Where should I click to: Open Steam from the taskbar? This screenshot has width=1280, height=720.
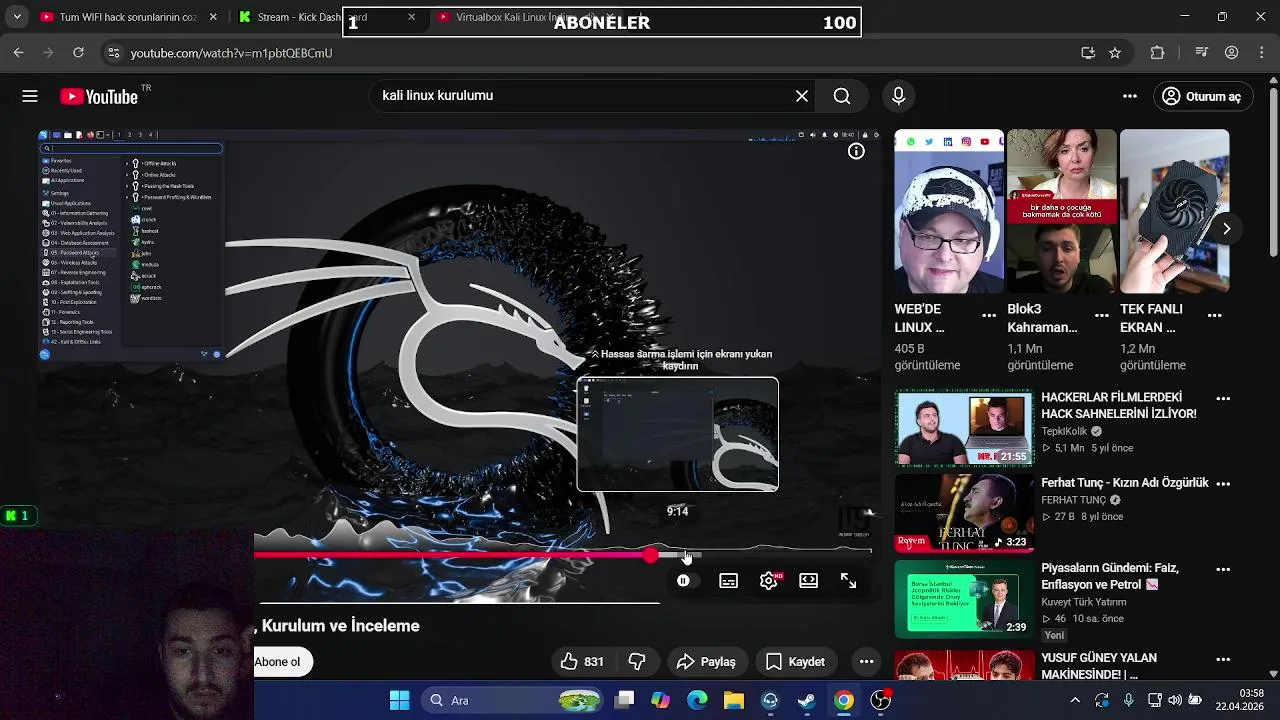point(806,700)
